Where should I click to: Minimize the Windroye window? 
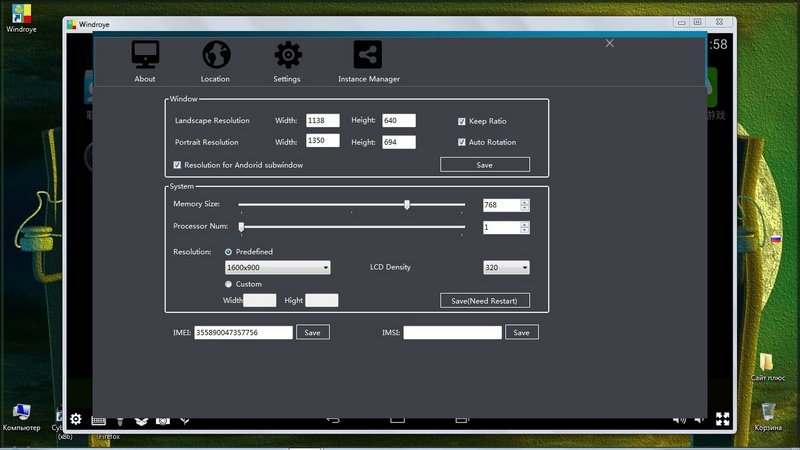click(682, 22)
